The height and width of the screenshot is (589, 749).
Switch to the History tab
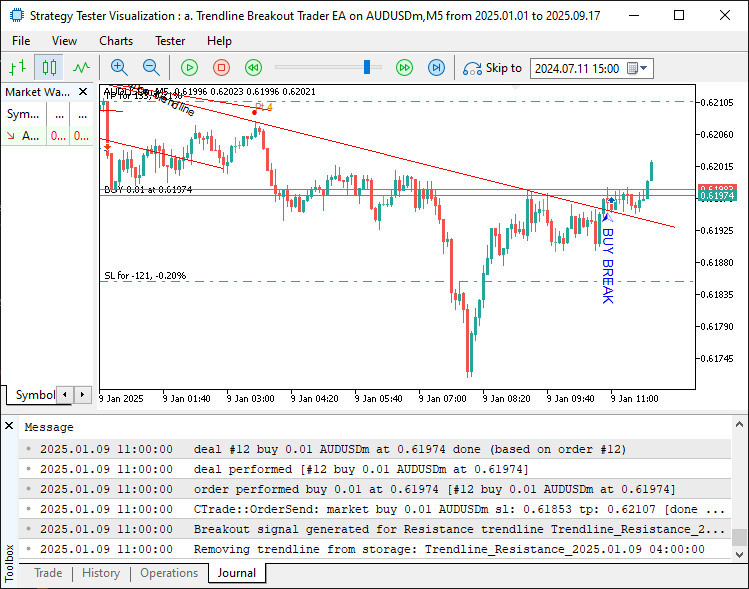(101, 573)
